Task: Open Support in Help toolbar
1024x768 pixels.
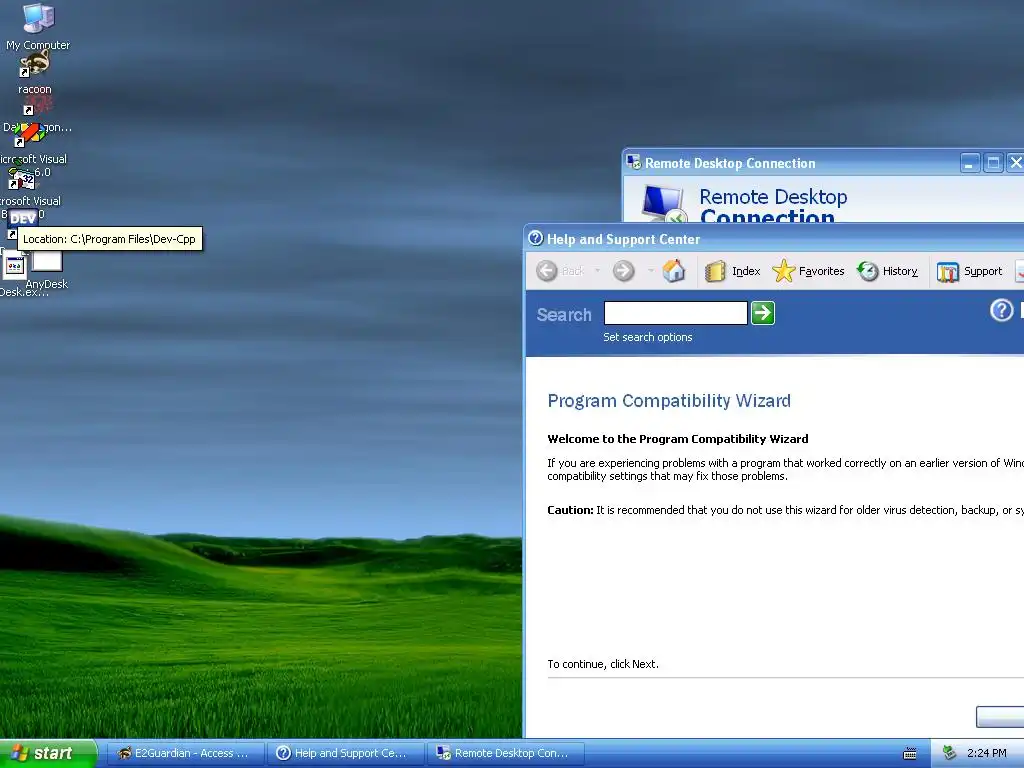Action: pyautogui.click(x=969, y=271)
